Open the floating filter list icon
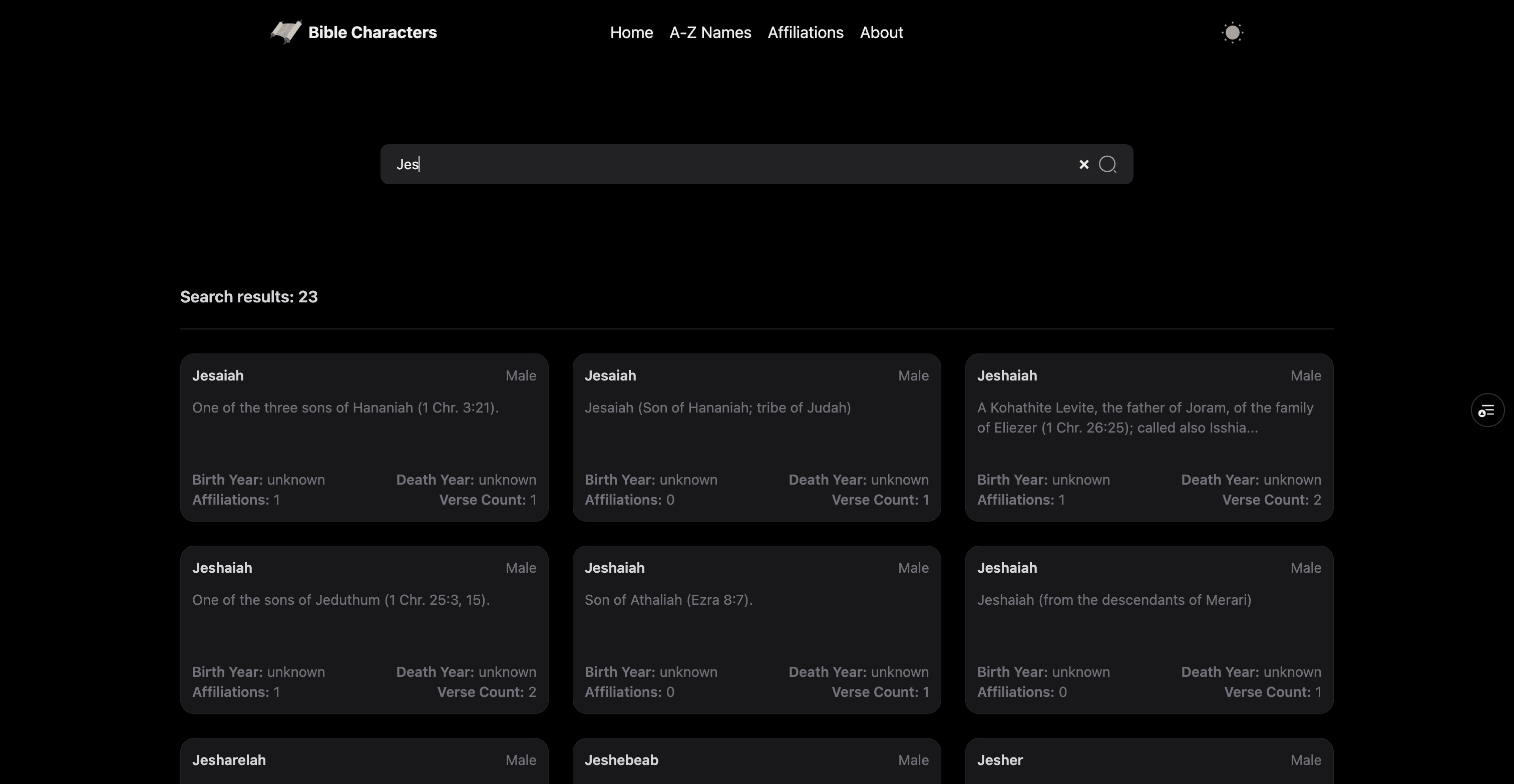The image size is (1514, 784). pyautogui.click(x=1487, y=410)
